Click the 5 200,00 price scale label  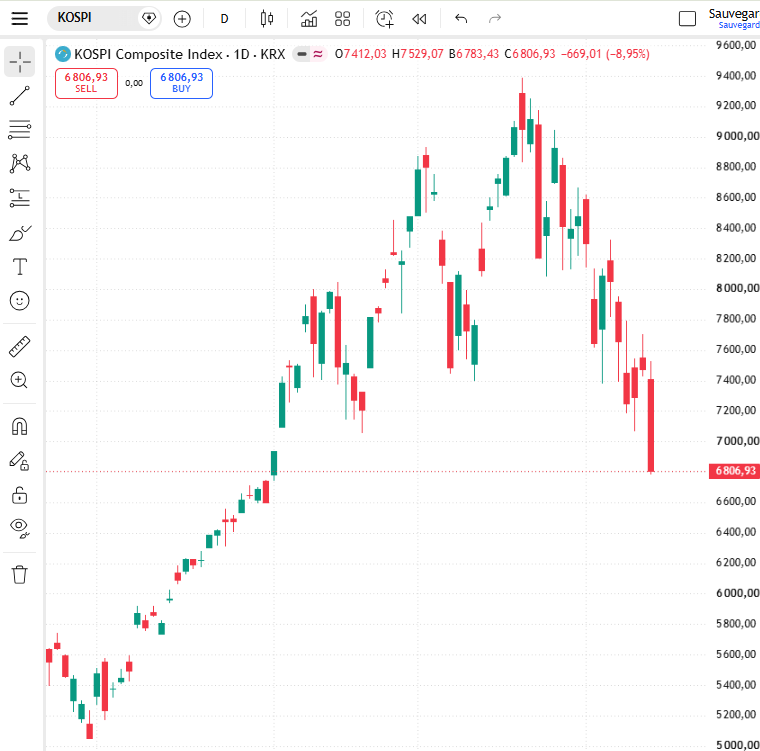(x=736, y=714)
